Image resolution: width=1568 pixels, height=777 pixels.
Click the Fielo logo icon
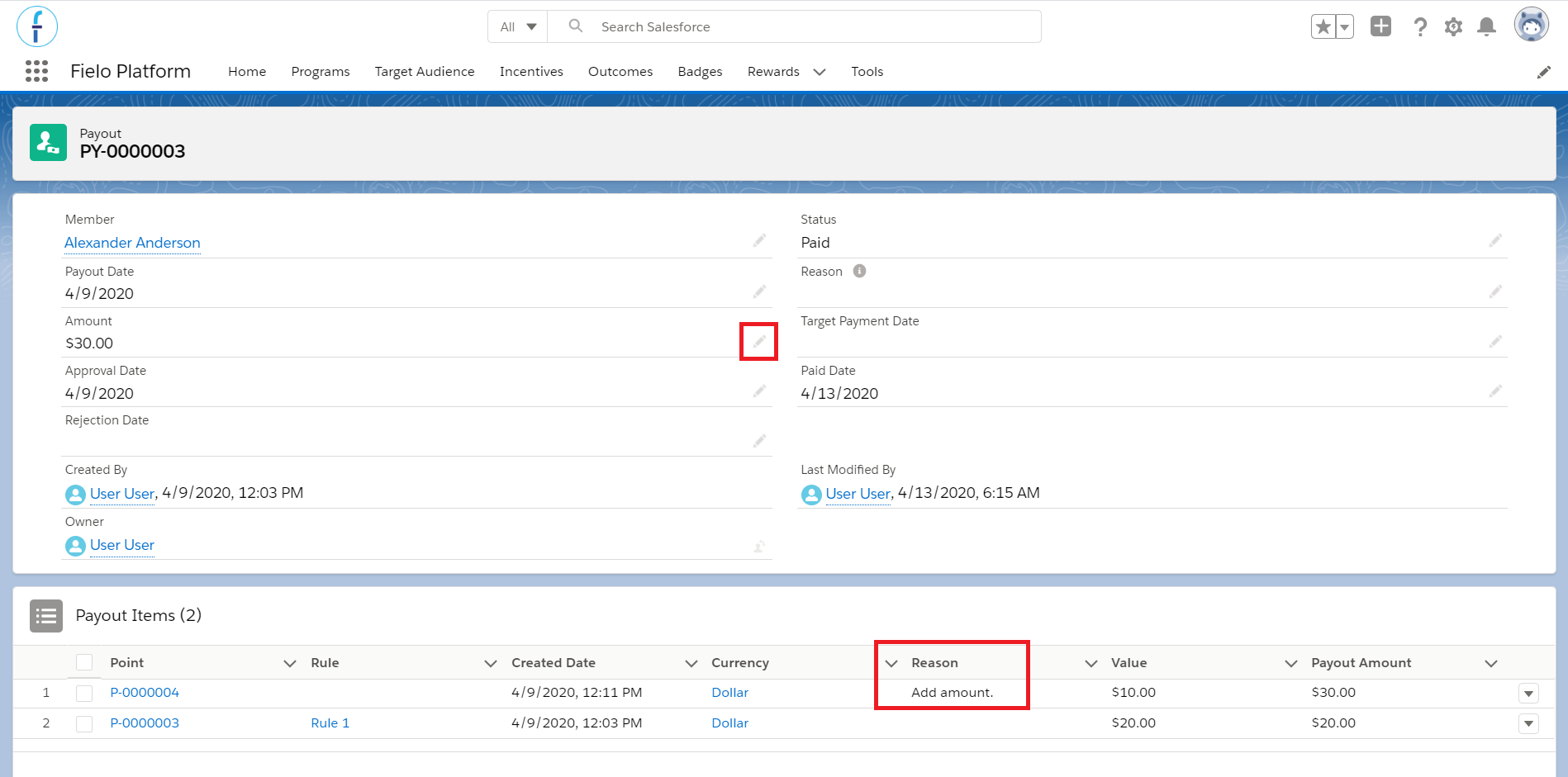click(37, 26)
